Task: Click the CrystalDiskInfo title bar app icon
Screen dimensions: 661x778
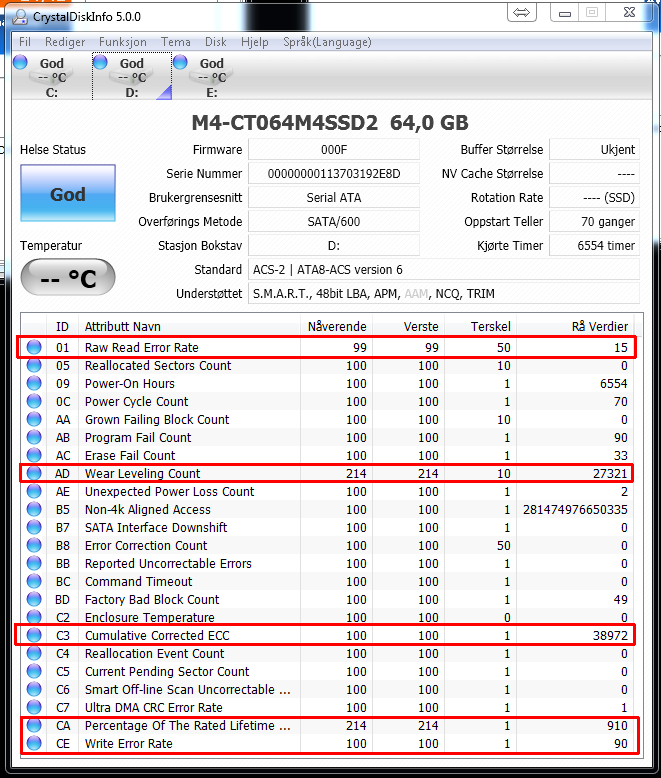Action: click(20, 17)
